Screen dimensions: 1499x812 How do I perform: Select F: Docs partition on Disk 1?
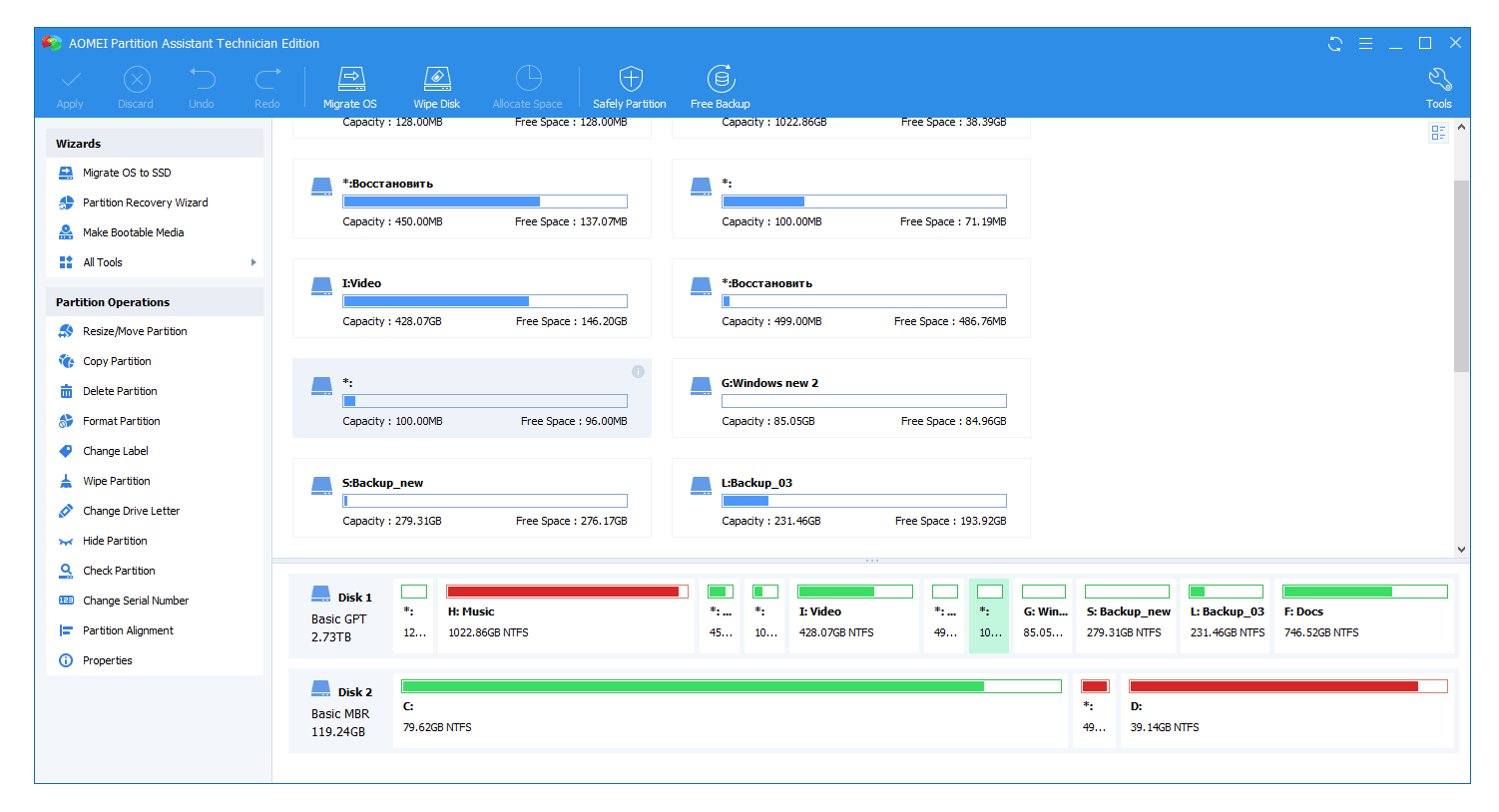tap(1364, 615)
